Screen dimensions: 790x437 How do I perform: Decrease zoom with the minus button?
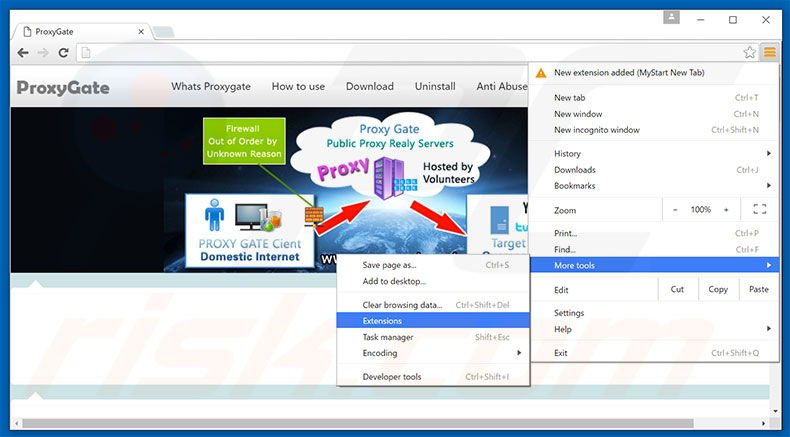675,210
